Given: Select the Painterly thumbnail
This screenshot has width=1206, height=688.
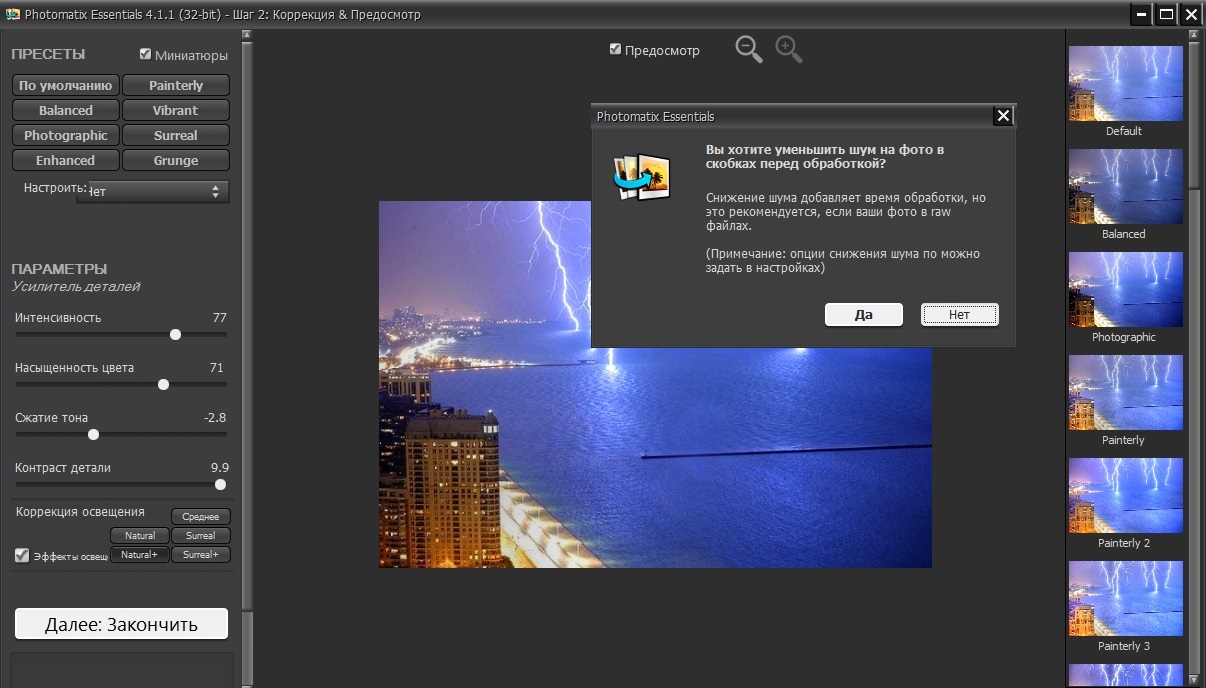Looking at the screenshot, I should coord(1125,393).
